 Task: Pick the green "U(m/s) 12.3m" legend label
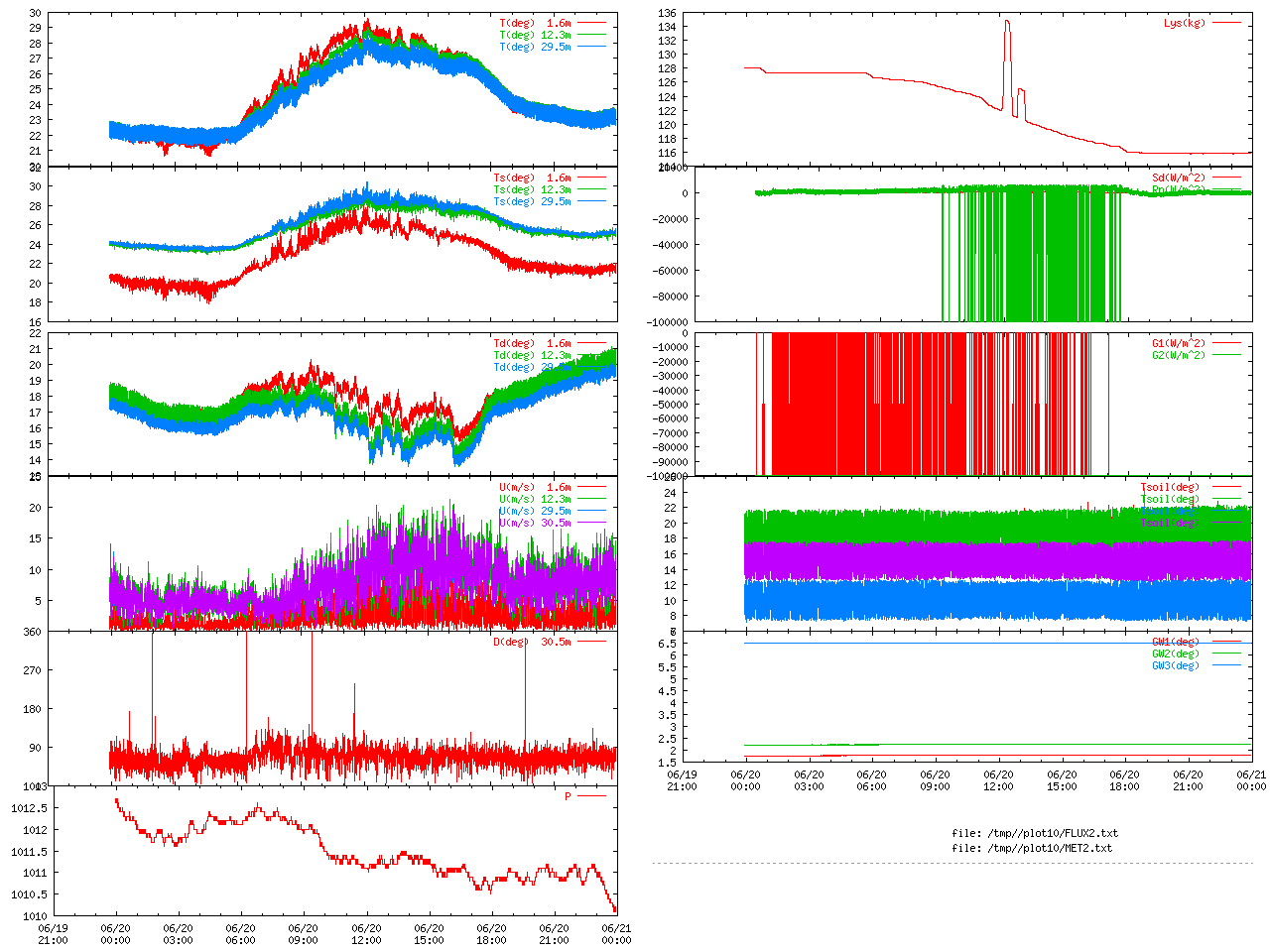pos(536,499)
